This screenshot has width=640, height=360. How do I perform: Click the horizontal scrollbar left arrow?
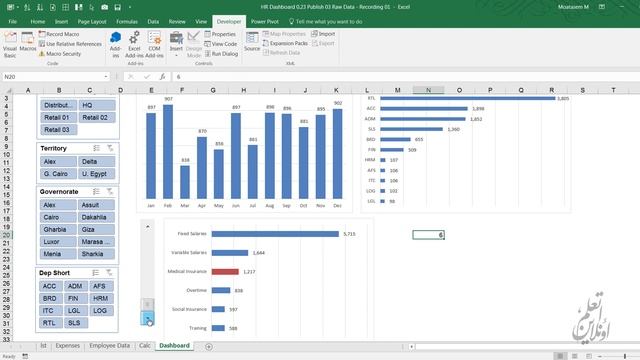(411, 347)
